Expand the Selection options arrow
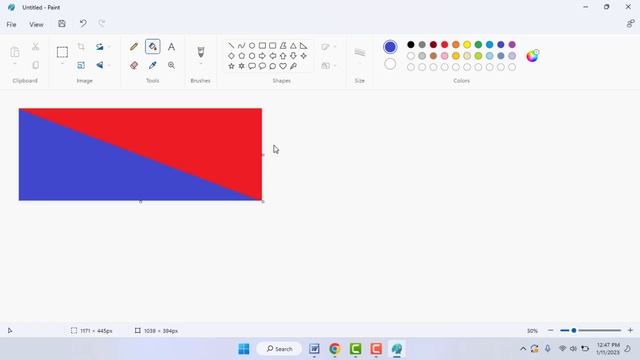 [62, 64]
